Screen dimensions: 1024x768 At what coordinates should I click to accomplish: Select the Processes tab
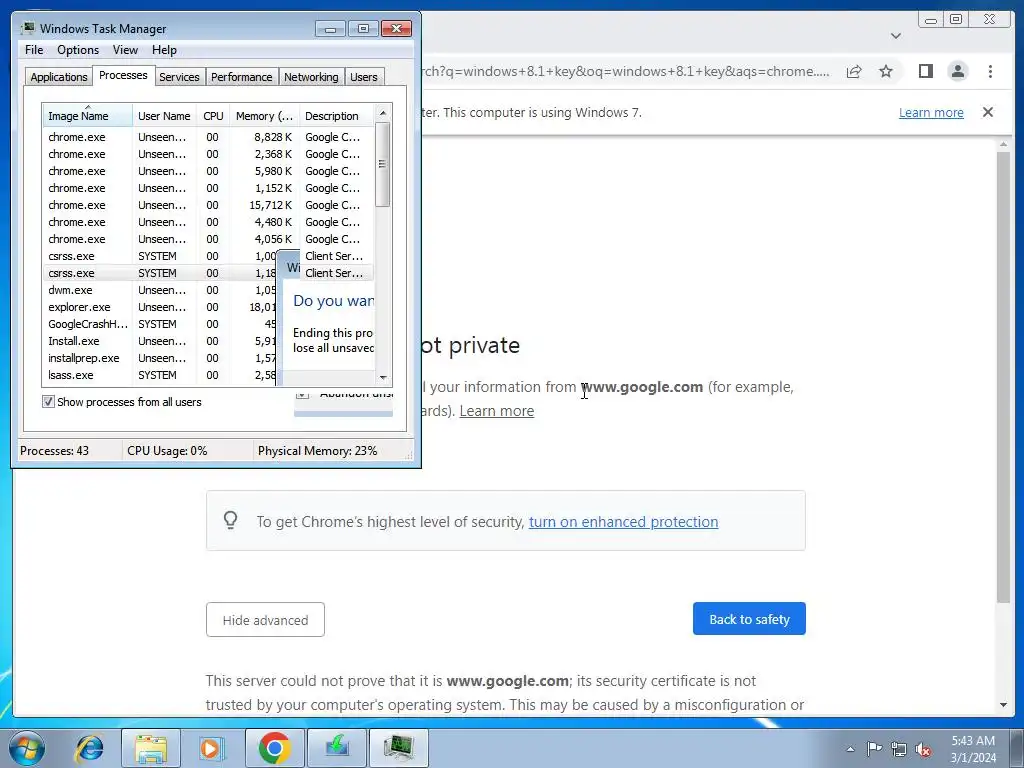coord(123,75)
